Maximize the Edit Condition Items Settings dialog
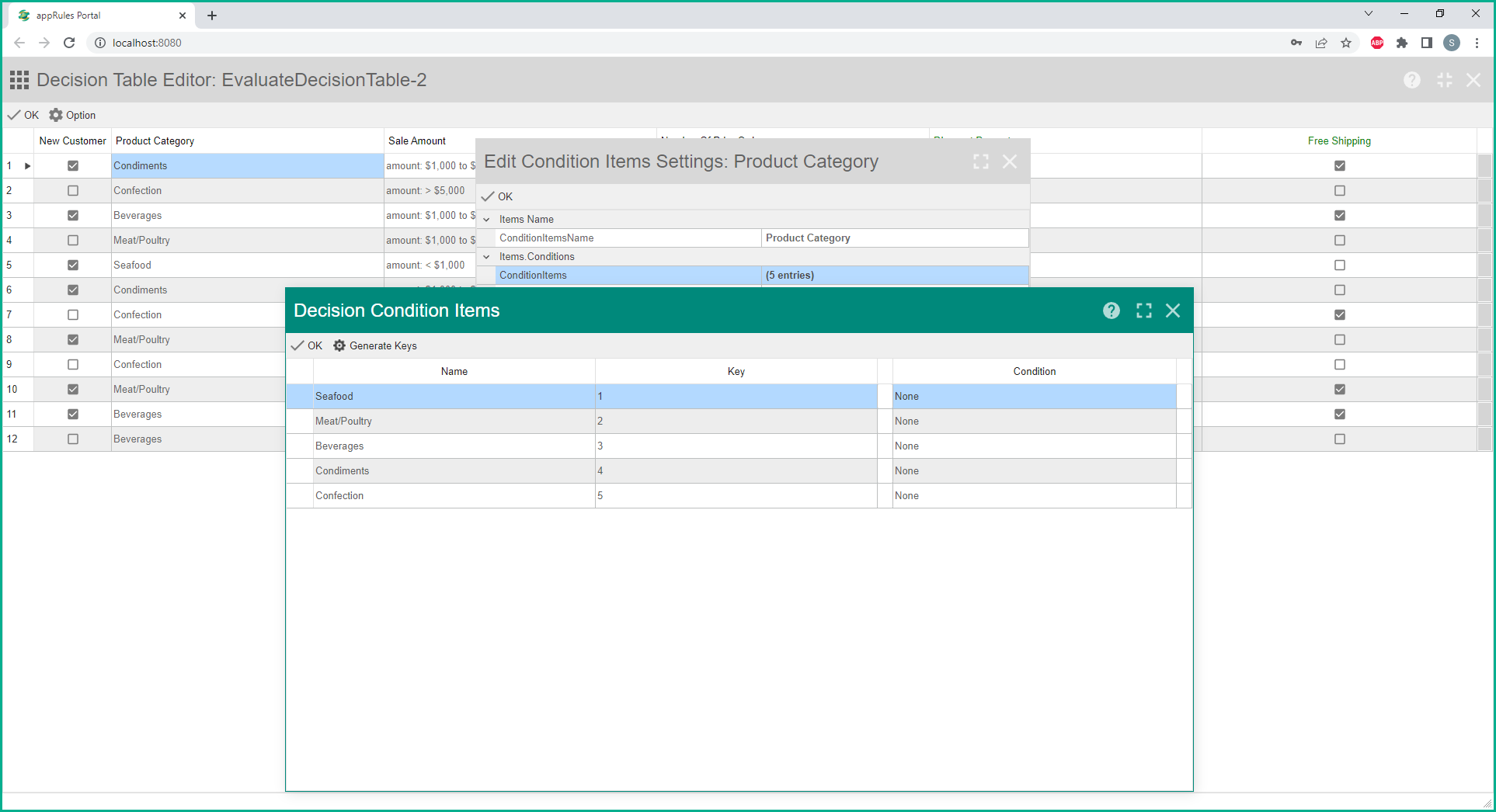This screenshot has height=812, width=1496. click(x=981, y=161)
